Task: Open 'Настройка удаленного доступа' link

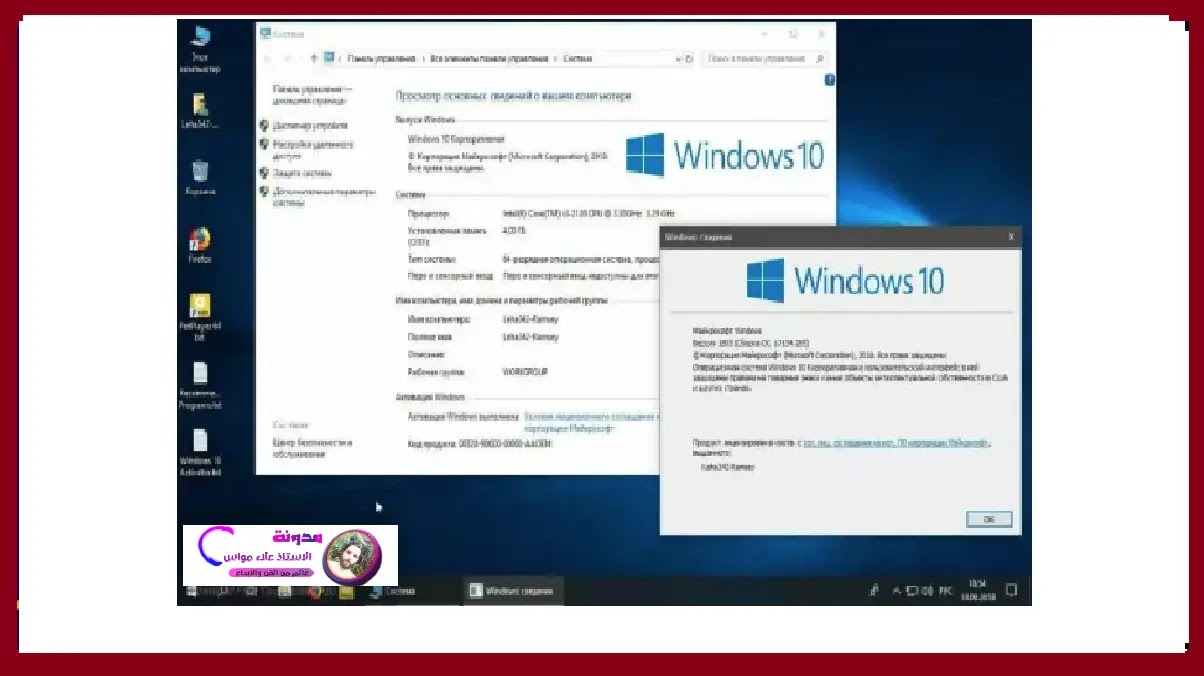Action: tap(313, 150)
